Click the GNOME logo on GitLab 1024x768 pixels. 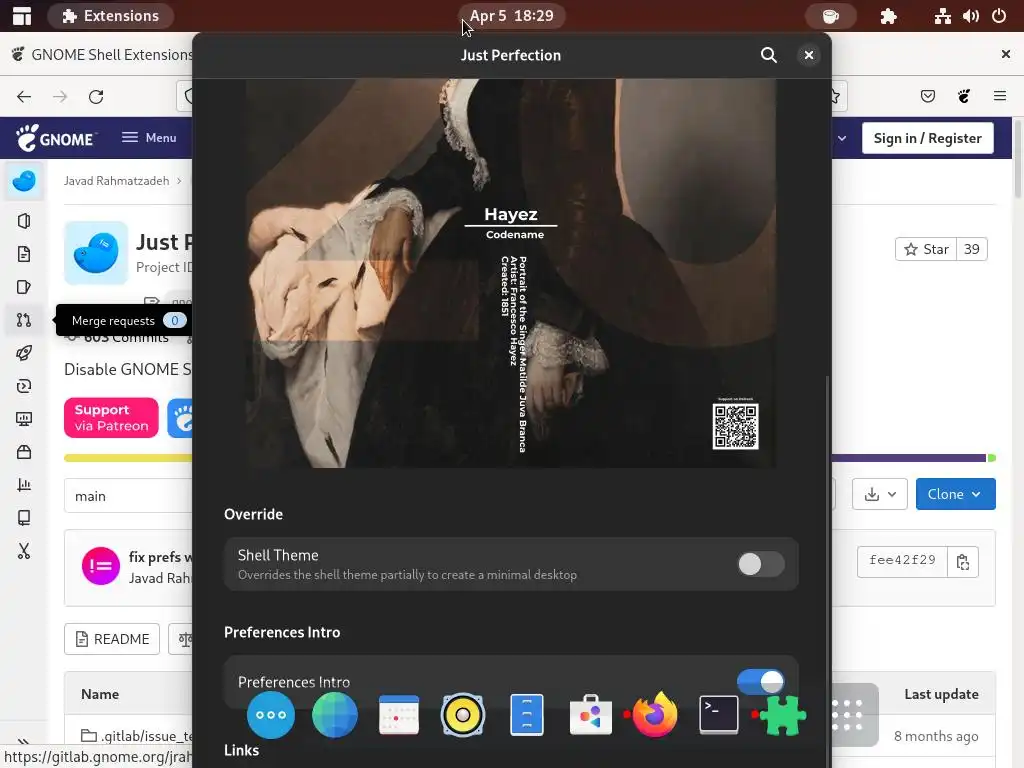56,138
